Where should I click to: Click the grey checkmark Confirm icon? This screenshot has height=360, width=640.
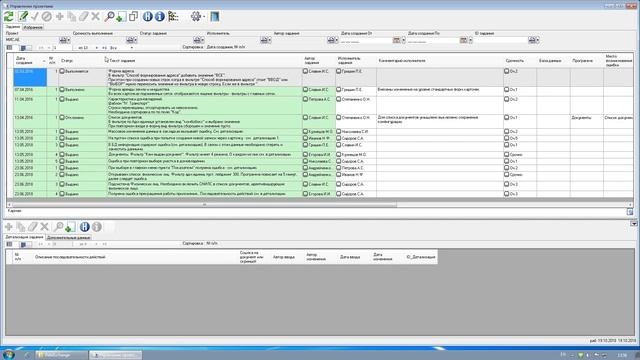[x=35, y=16]
